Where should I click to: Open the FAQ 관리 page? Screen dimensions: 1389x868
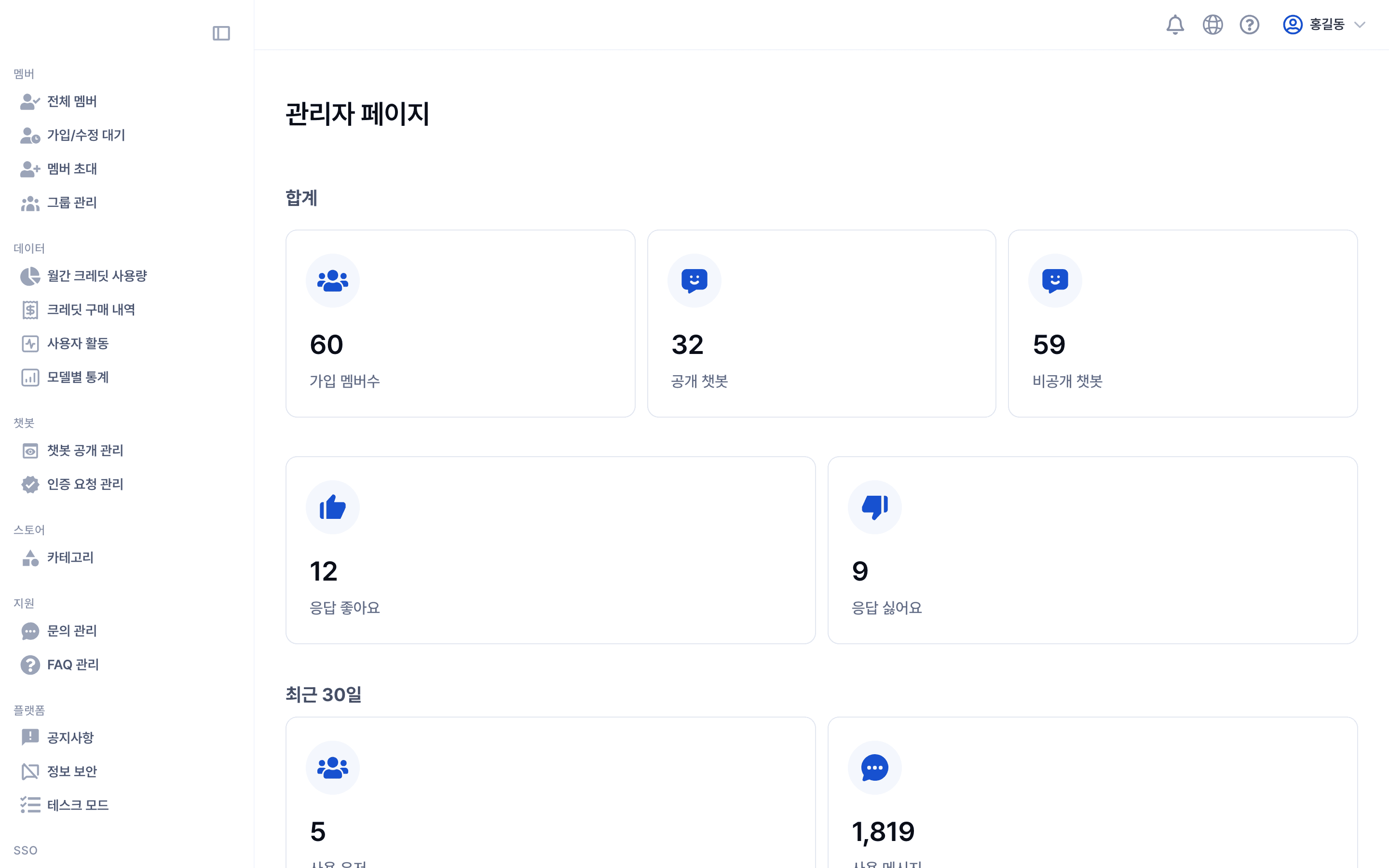tap(72, 665)
